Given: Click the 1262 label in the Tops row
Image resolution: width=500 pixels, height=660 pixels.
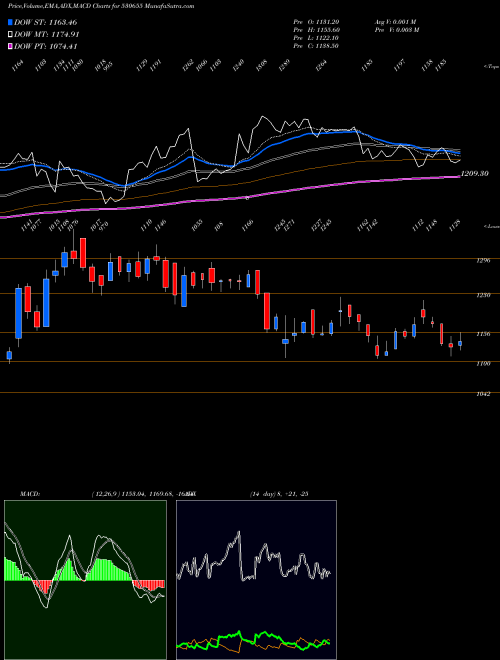Looking at the screenshot, I should [188, 65].
